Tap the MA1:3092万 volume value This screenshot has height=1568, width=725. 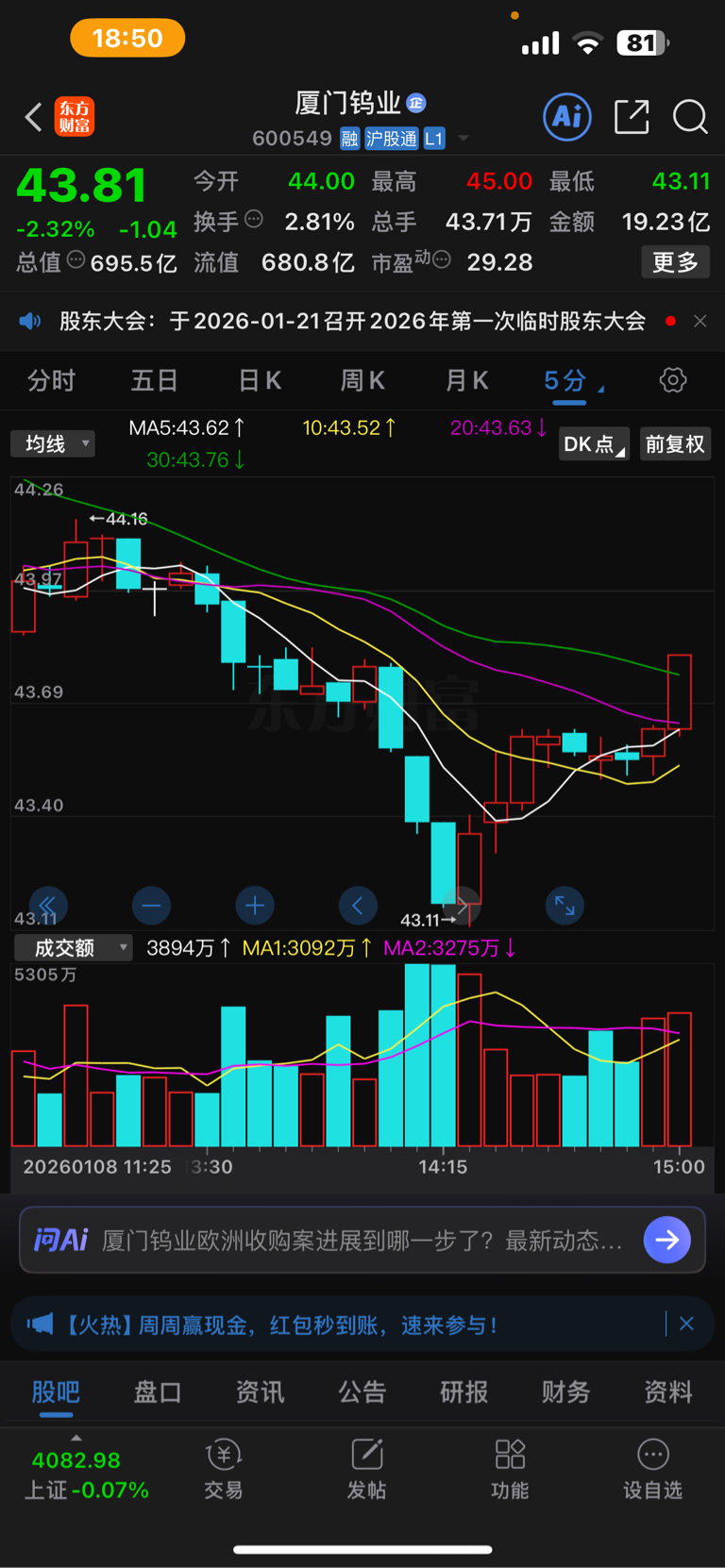pos(307,947)
